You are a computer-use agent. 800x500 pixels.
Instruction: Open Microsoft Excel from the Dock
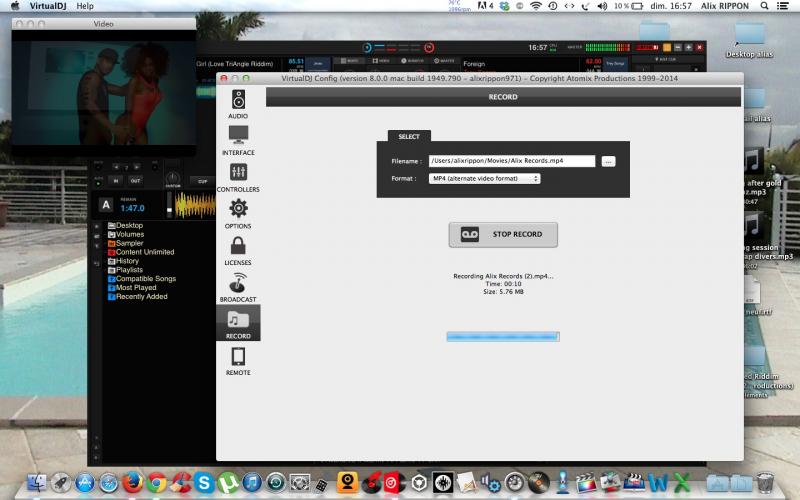(682, 482)
